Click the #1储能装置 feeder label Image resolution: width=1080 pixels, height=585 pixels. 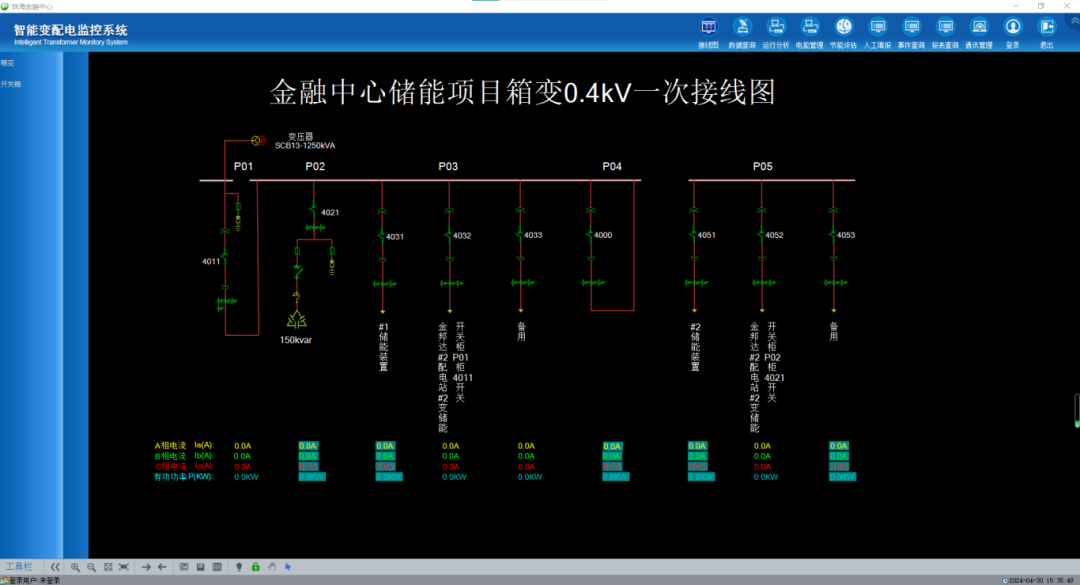[x=384, y=347]
